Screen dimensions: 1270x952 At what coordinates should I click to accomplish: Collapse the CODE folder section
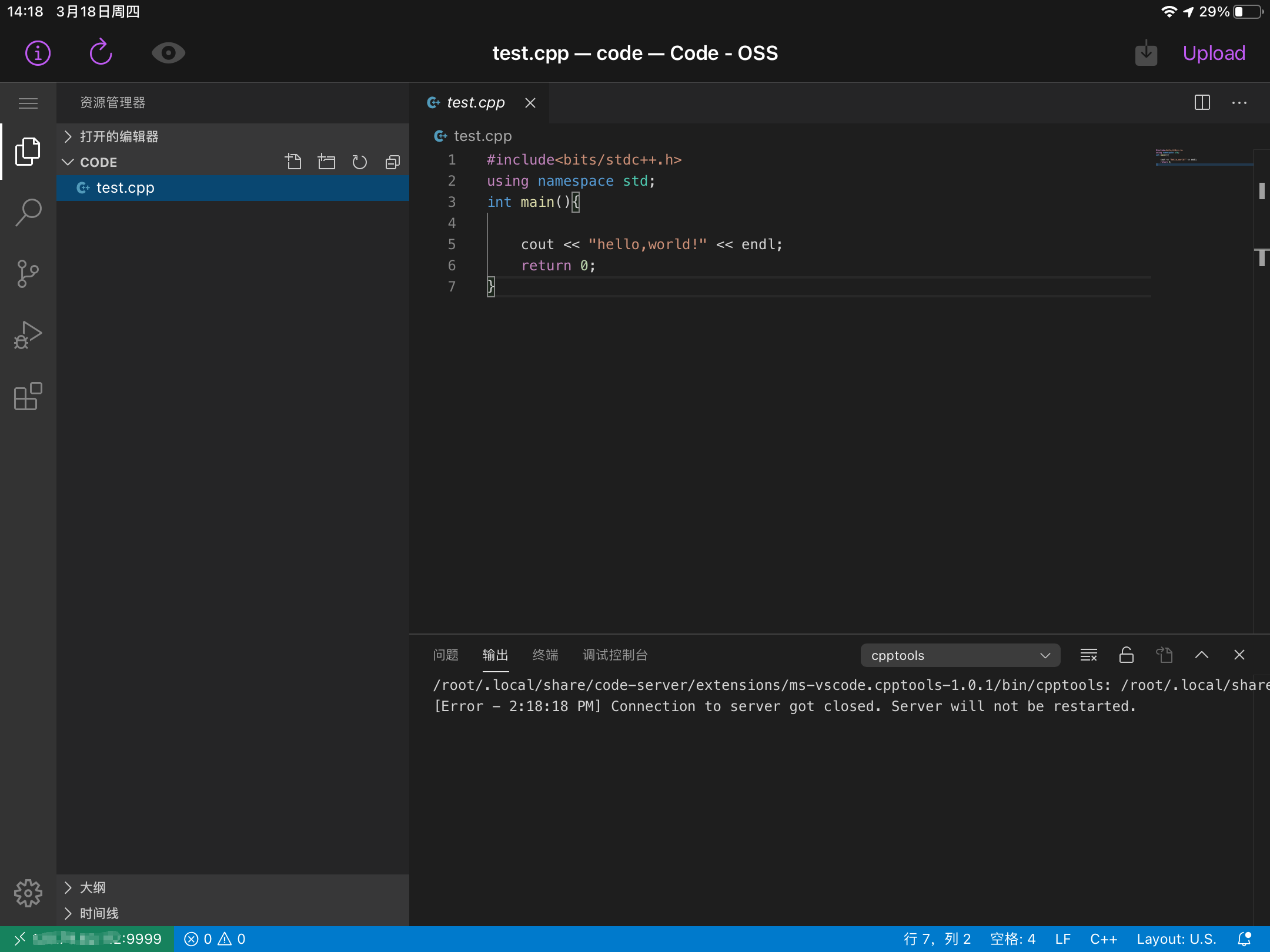[x=68, y=162]
